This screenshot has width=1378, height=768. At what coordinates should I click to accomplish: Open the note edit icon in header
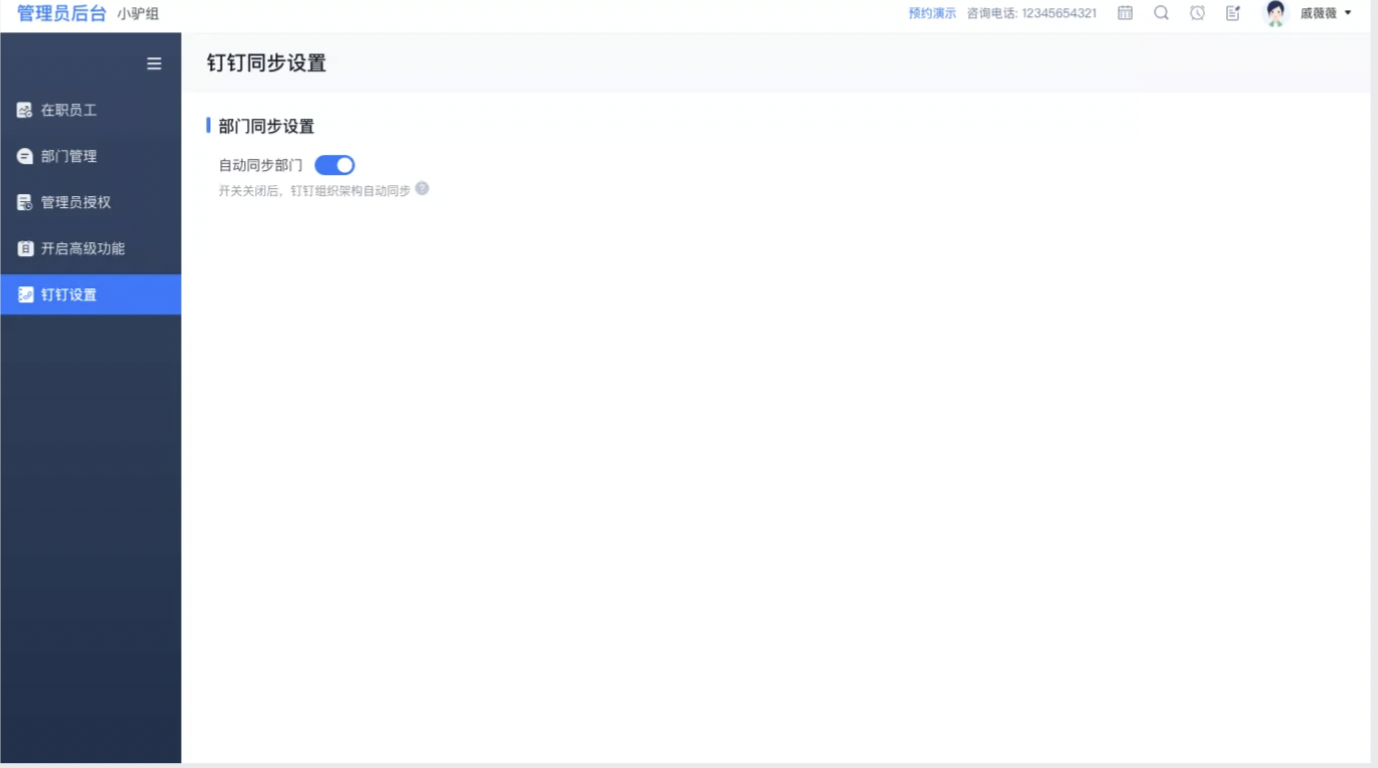[x=1233, y=13]
